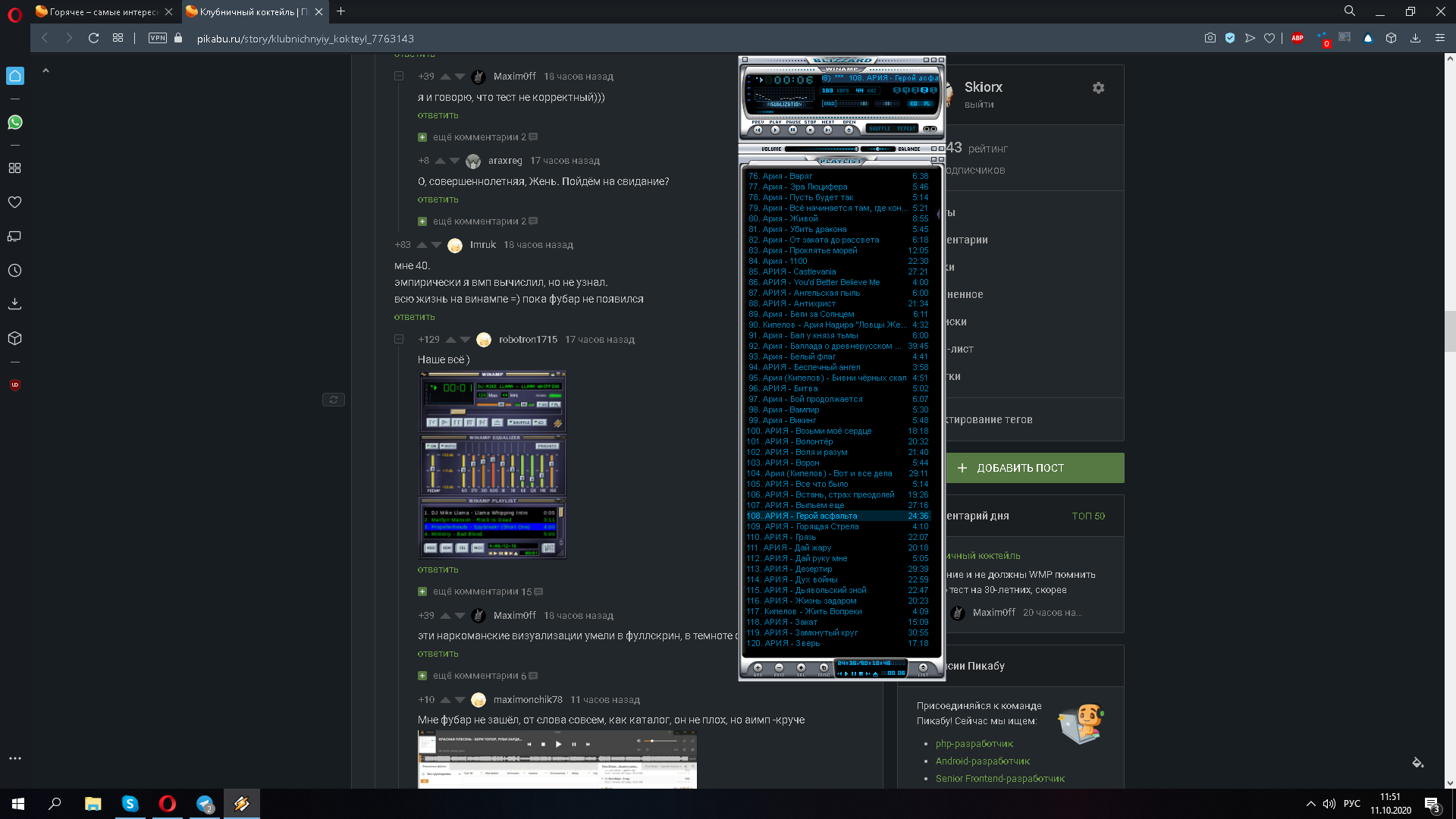This screenshot has height=819, width=1456.
Task: Toggle Shuffle mode in Winamp
Action: click(x=880, y=129)
